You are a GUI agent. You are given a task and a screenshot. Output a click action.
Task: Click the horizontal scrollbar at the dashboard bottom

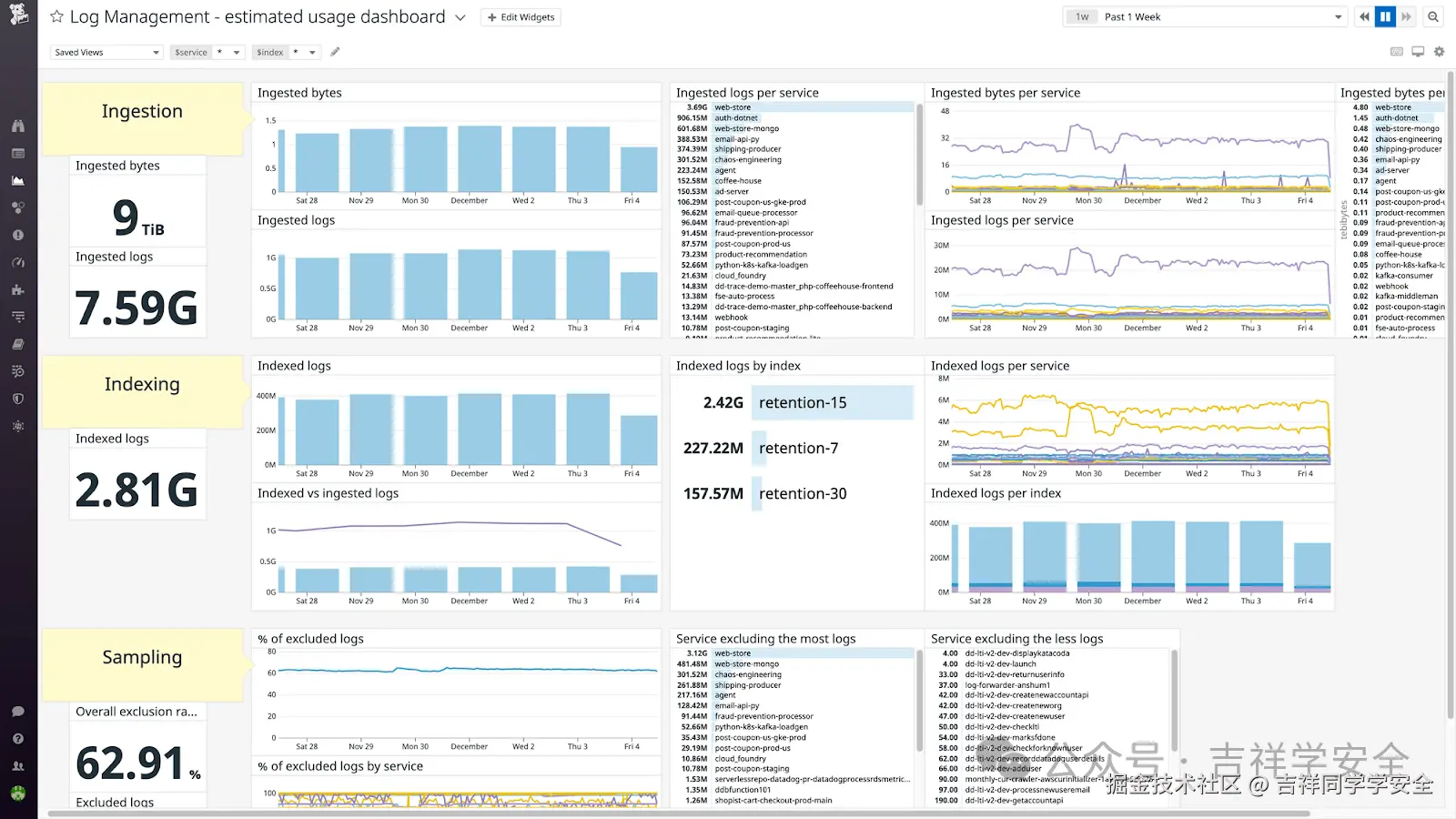coord(678,814)
